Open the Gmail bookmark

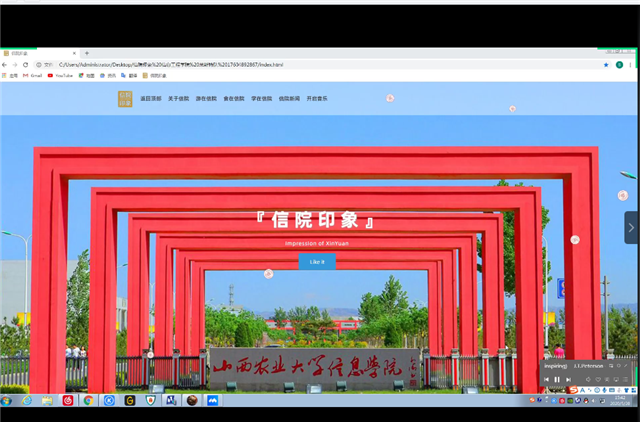click(33, 76)
